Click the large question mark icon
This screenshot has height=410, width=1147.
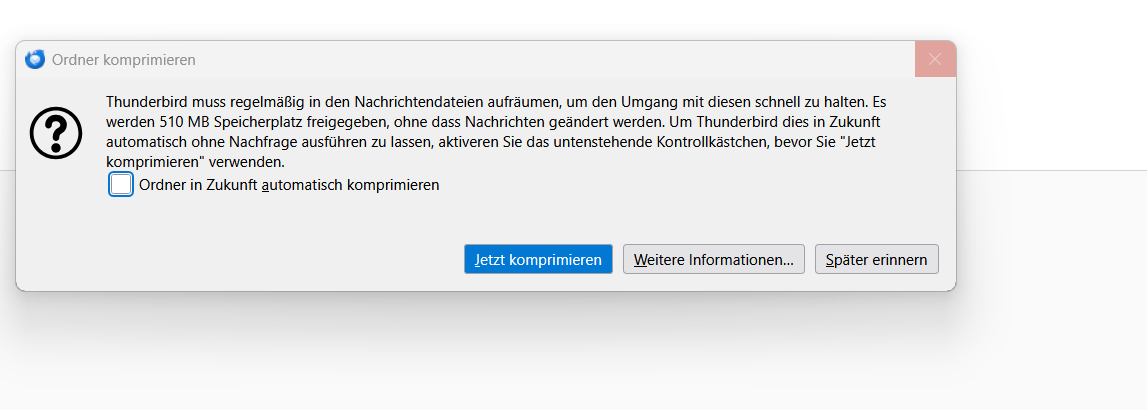[x=56, y=134]
